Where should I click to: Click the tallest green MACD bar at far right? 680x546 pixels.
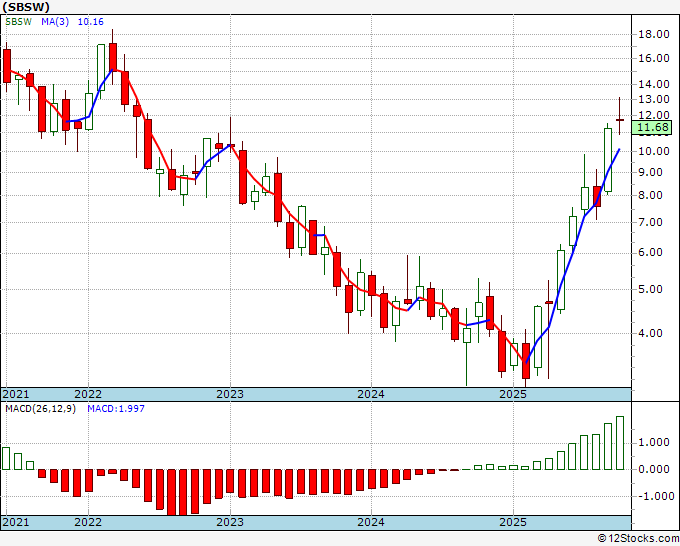coord(620,443)
